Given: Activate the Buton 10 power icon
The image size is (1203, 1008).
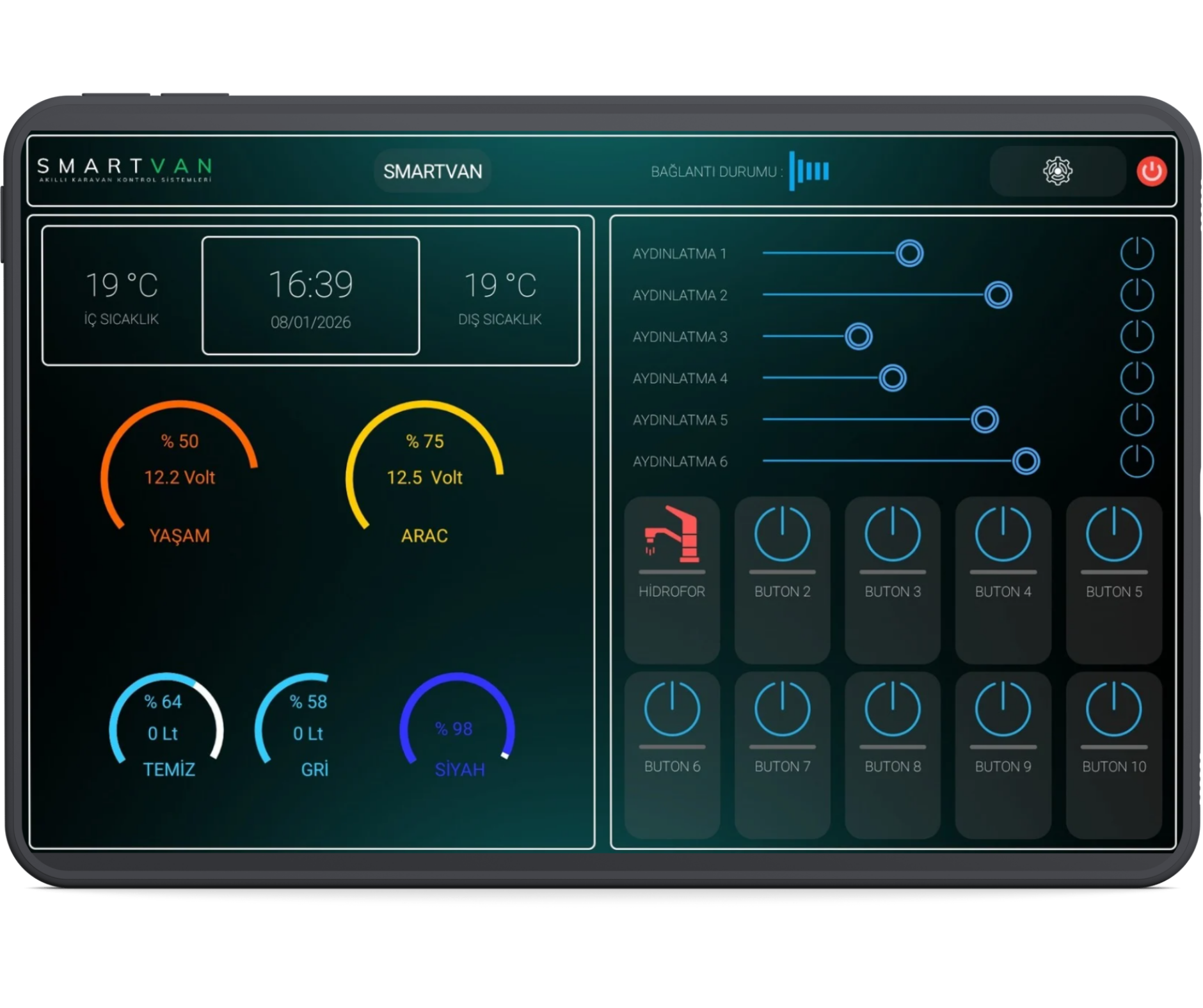Looking at the screenshot, I should click(x=1113, y=709).
